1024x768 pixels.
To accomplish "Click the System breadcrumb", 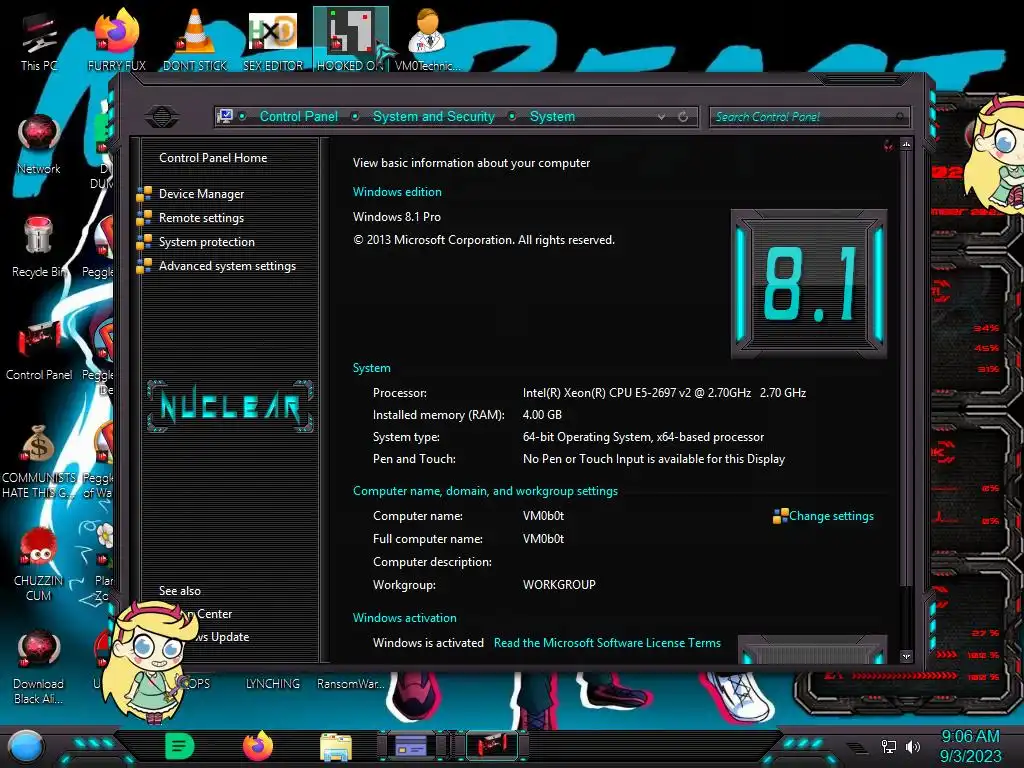I will [552, 116].
